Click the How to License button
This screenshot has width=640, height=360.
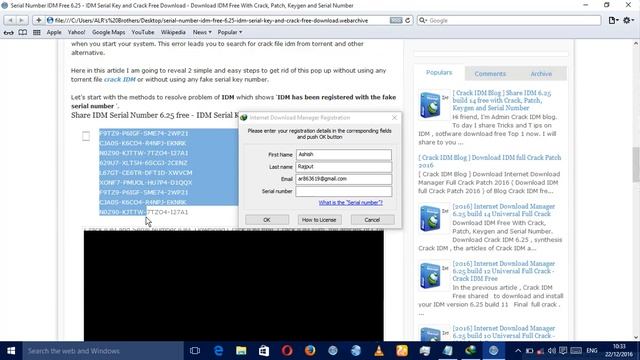coord(319,220)
